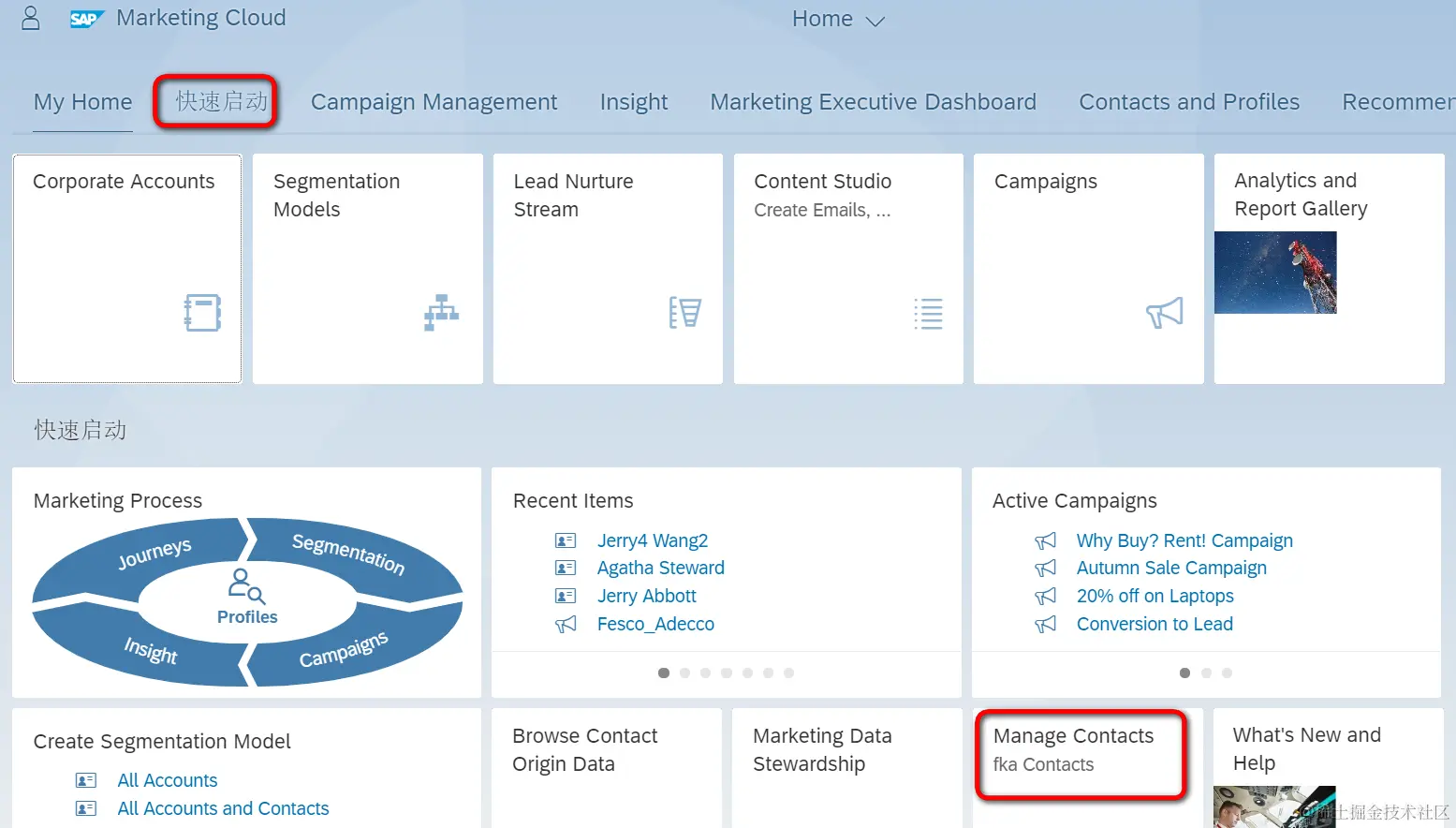
Task: Click contact card icon beside All Accounts
Action: pyautogui.click(x=86, y=780)
